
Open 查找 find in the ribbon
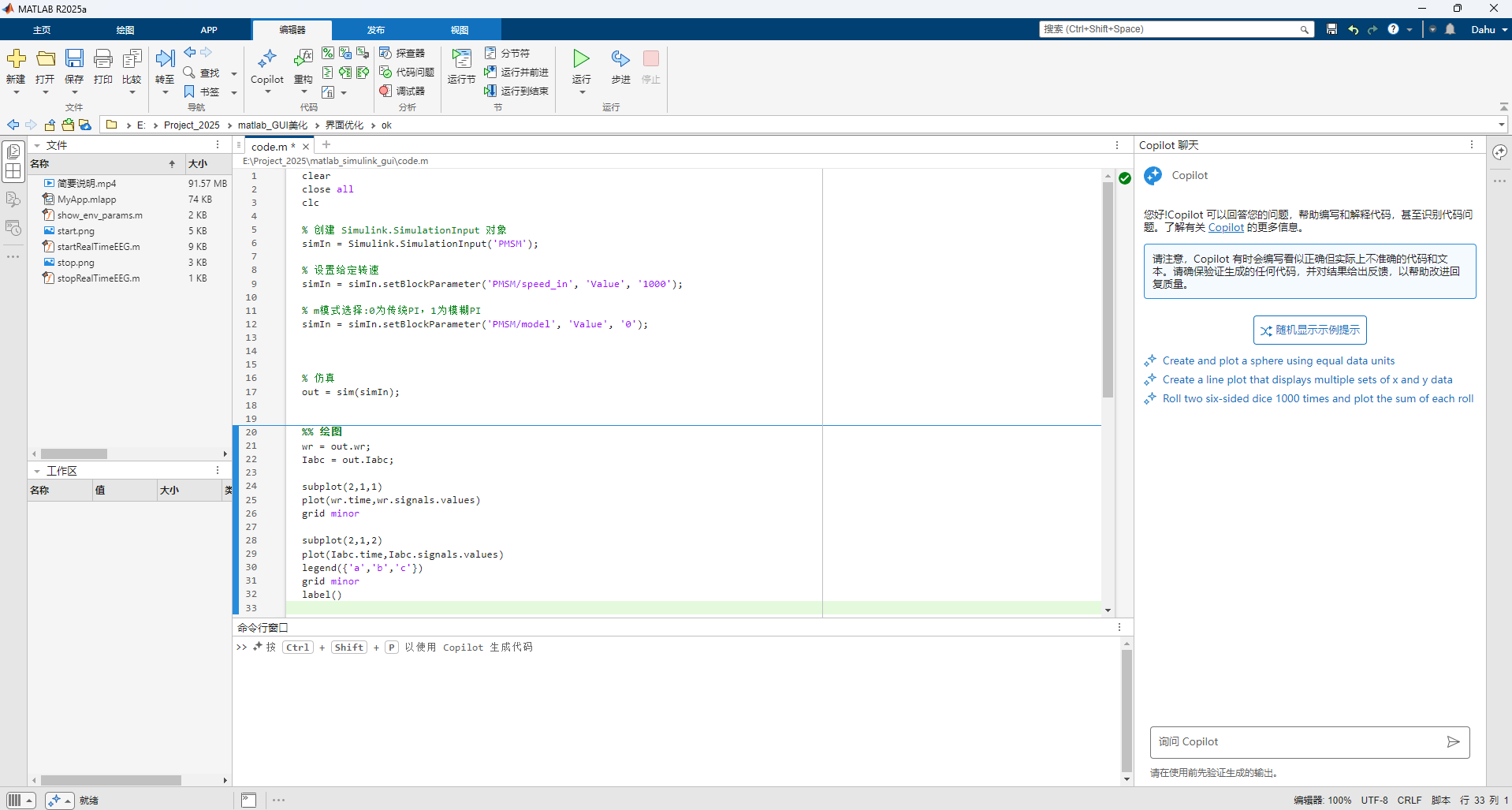[202, 73]
